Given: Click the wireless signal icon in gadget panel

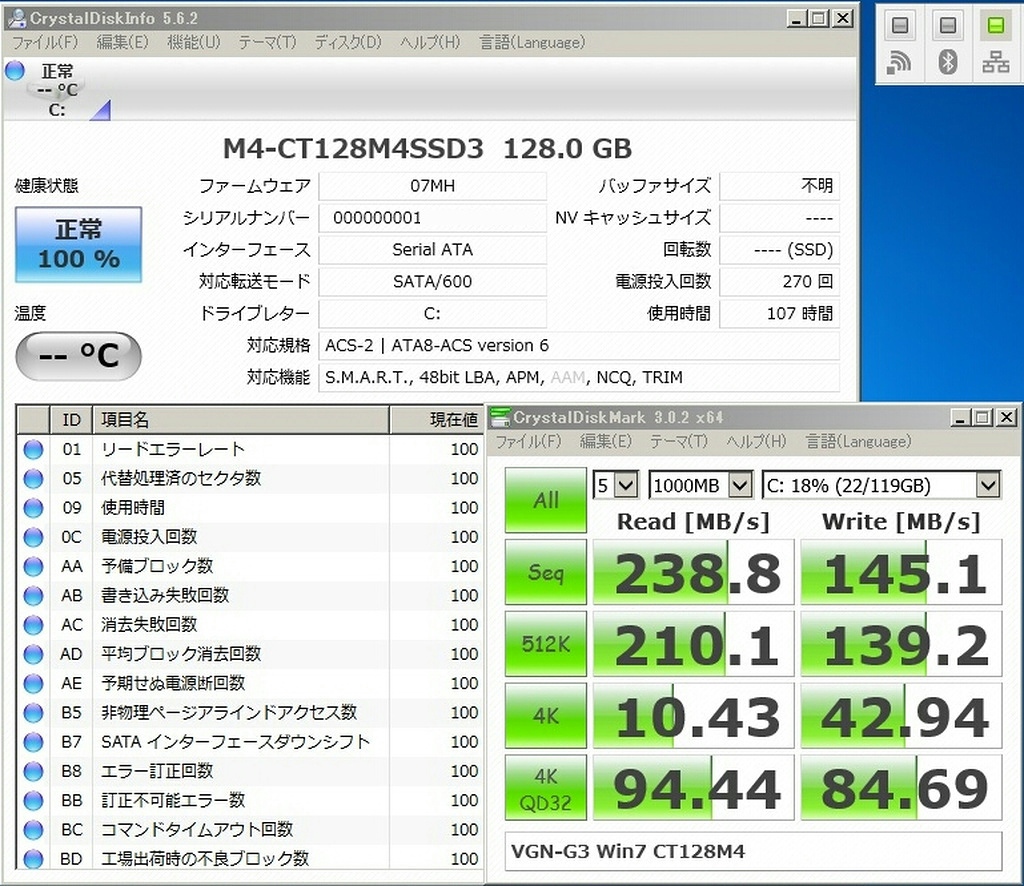Looking at the screenshot, I should (899, 63).
